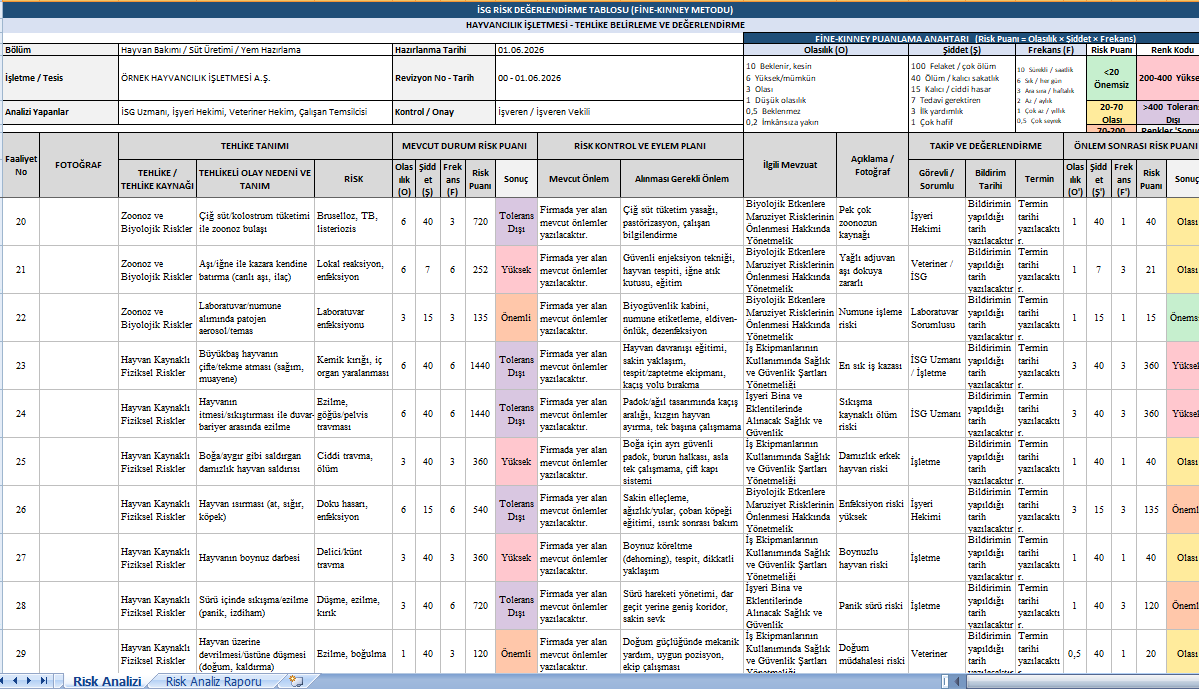Select the 'Panik sürü riski' explanation cell
1199x689 pixels.
[x=872, y=606]
